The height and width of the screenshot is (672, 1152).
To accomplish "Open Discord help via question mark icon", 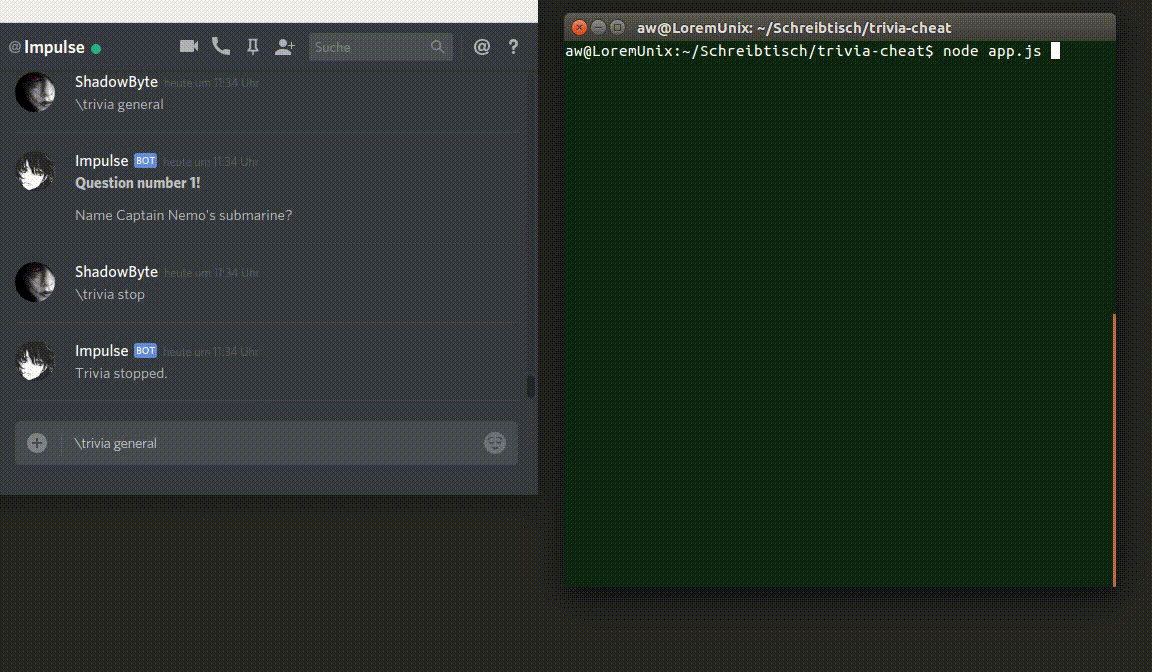I will coord(513,46).
